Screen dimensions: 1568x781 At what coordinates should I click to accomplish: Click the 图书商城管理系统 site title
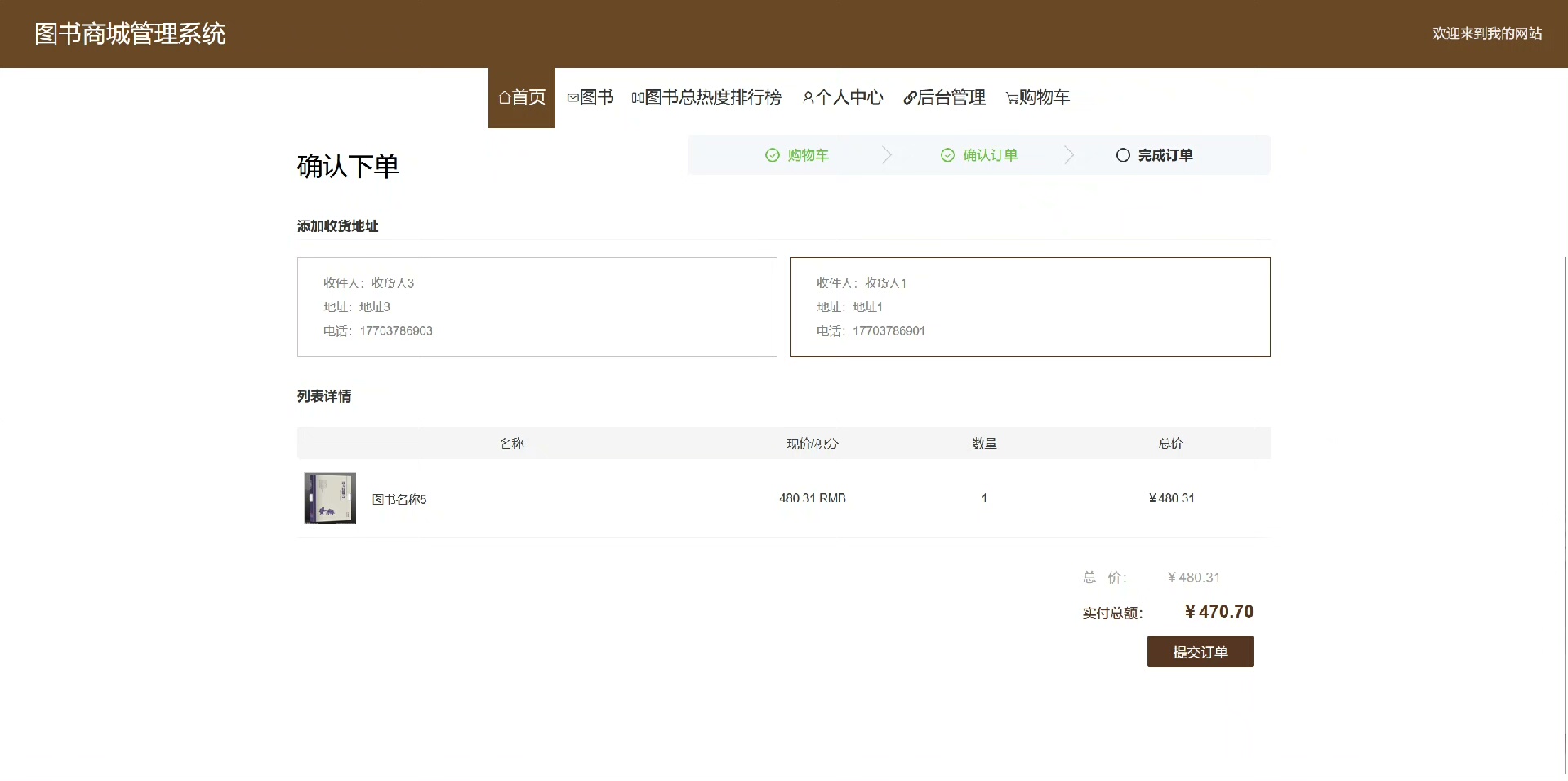130,33
